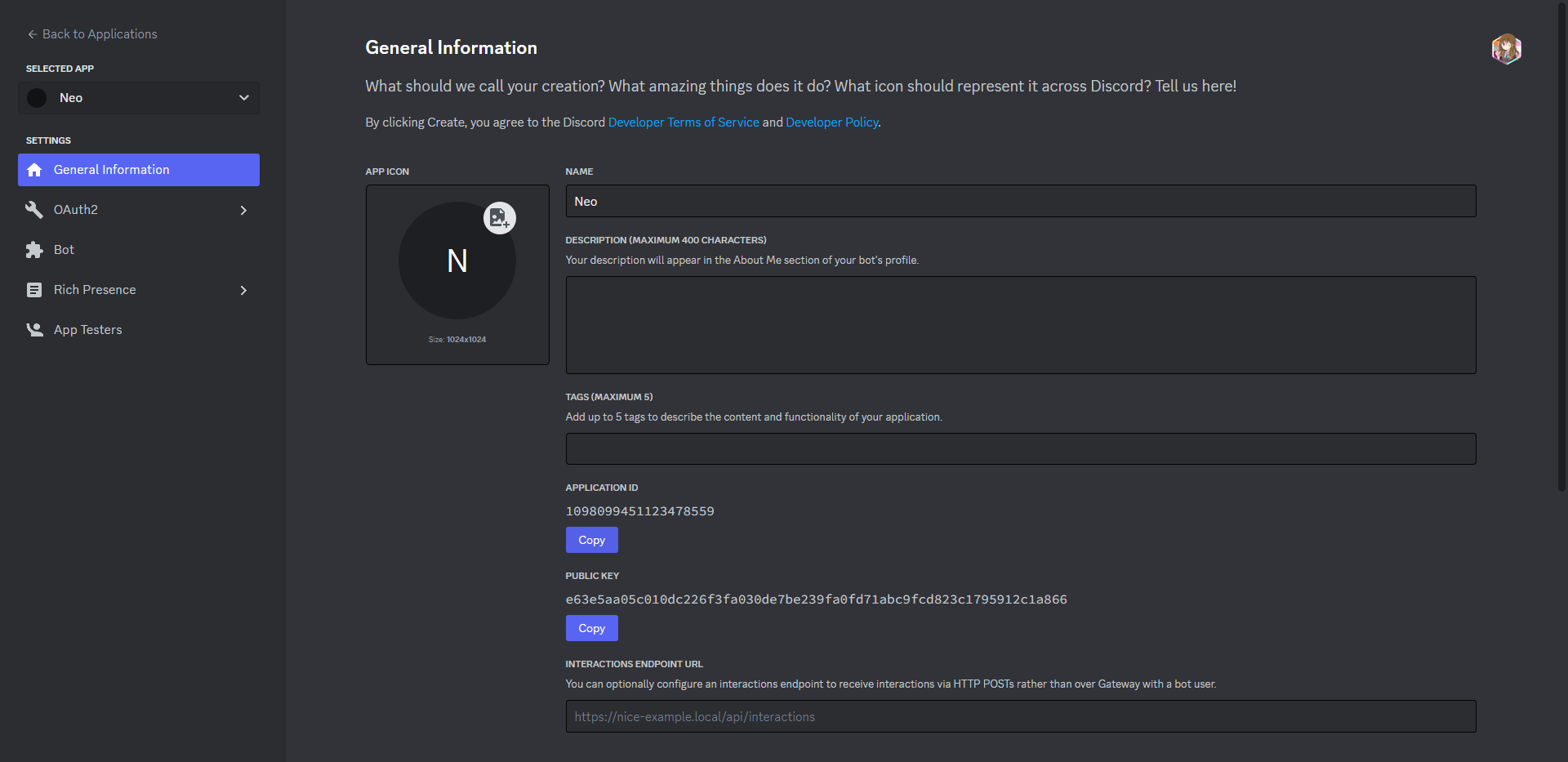Click the App Testers icon
This screenshot has width=1568, height=762.
(34, 330)
